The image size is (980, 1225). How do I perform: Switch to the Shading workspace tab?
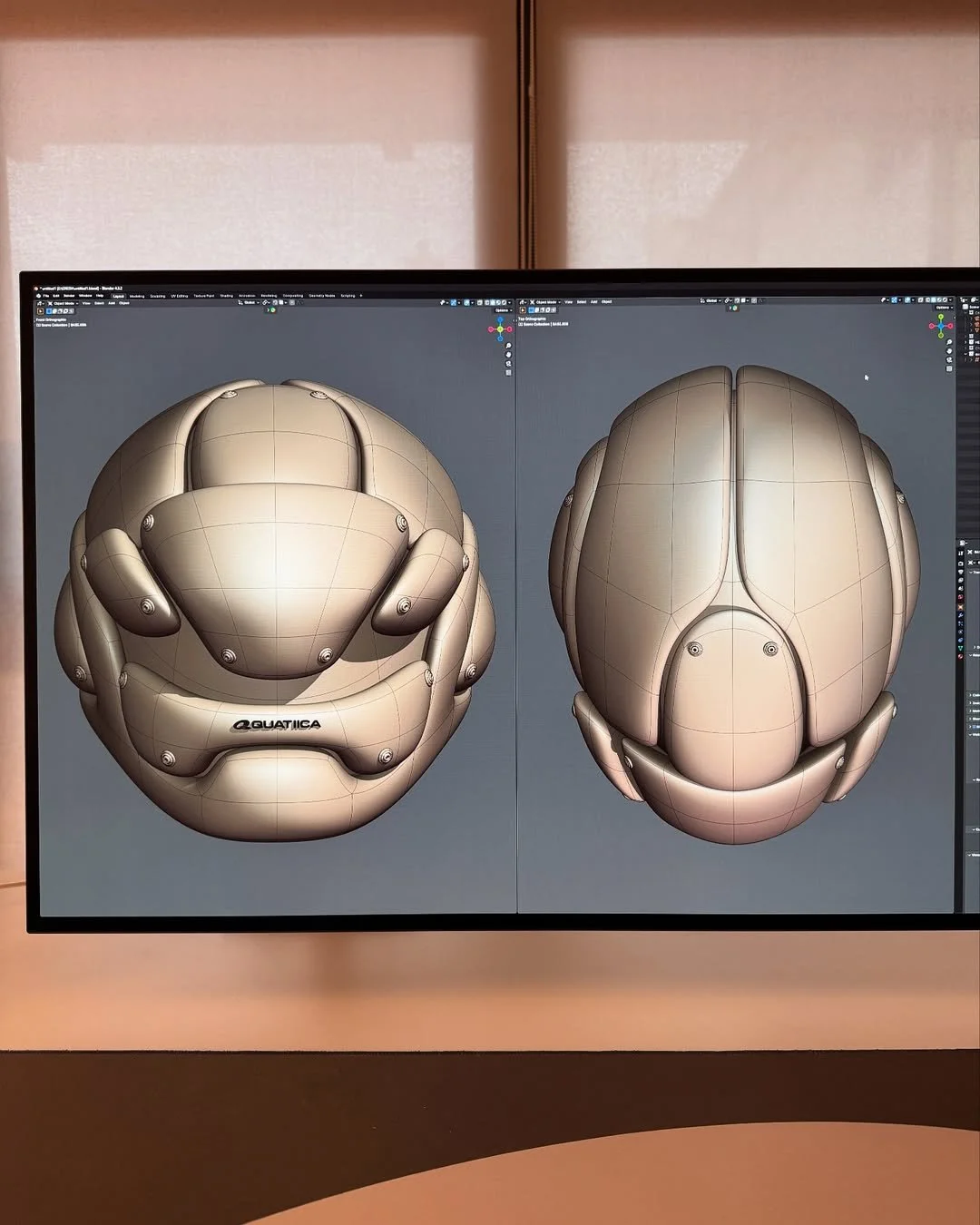[x=227, y=296]
